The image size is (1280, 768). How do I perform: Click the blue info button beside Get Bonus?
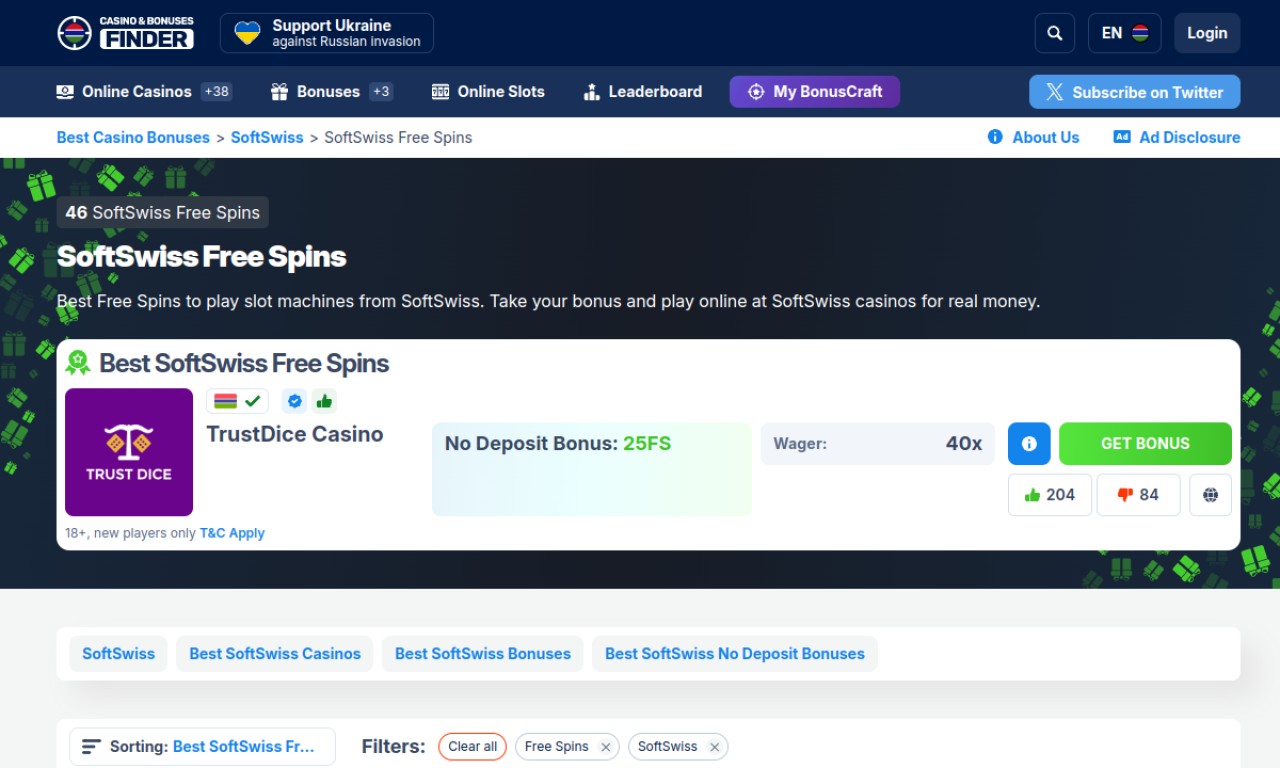tap(1029, 444)
